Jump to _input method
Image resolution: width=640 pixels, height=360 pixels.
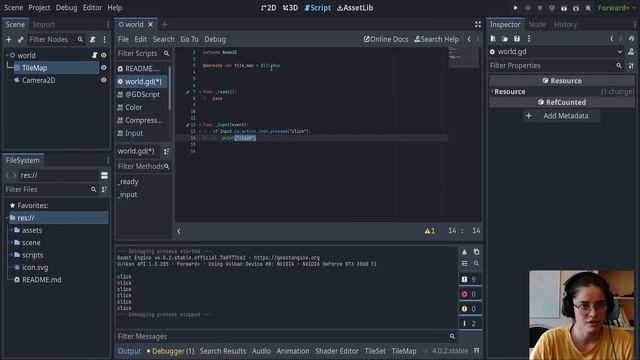coord(128,195)
